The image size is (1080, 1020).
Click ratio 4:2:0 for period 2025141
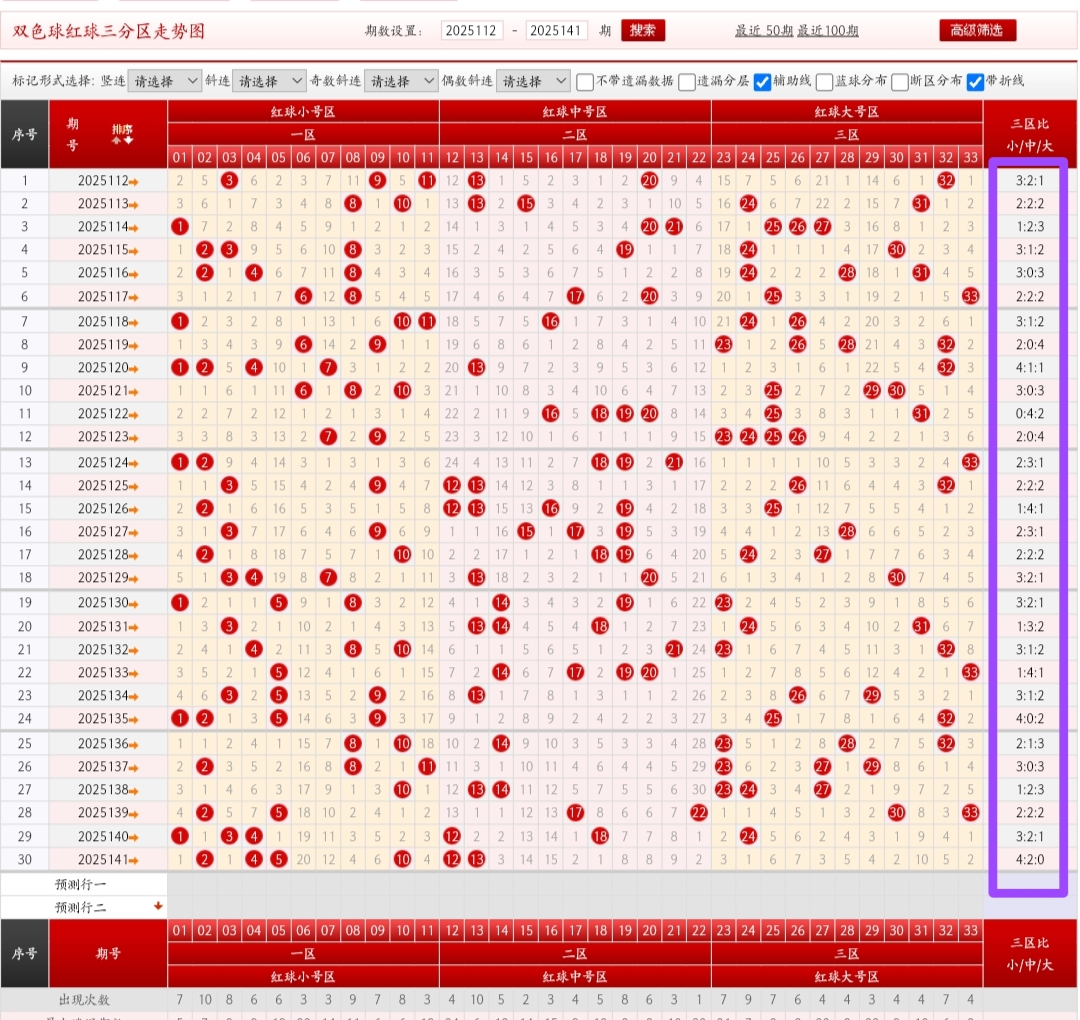tap(1030, 859)
